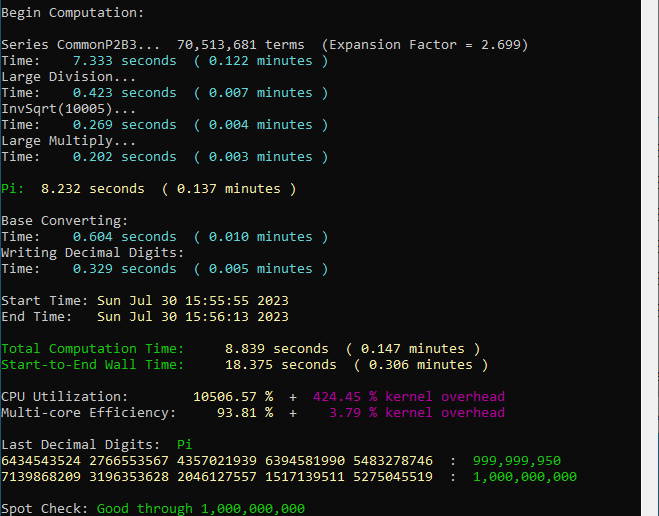This screenshot has height=516, width=659.
Task: Click the 'Base Converting:' line
Action: coord(64,221)
